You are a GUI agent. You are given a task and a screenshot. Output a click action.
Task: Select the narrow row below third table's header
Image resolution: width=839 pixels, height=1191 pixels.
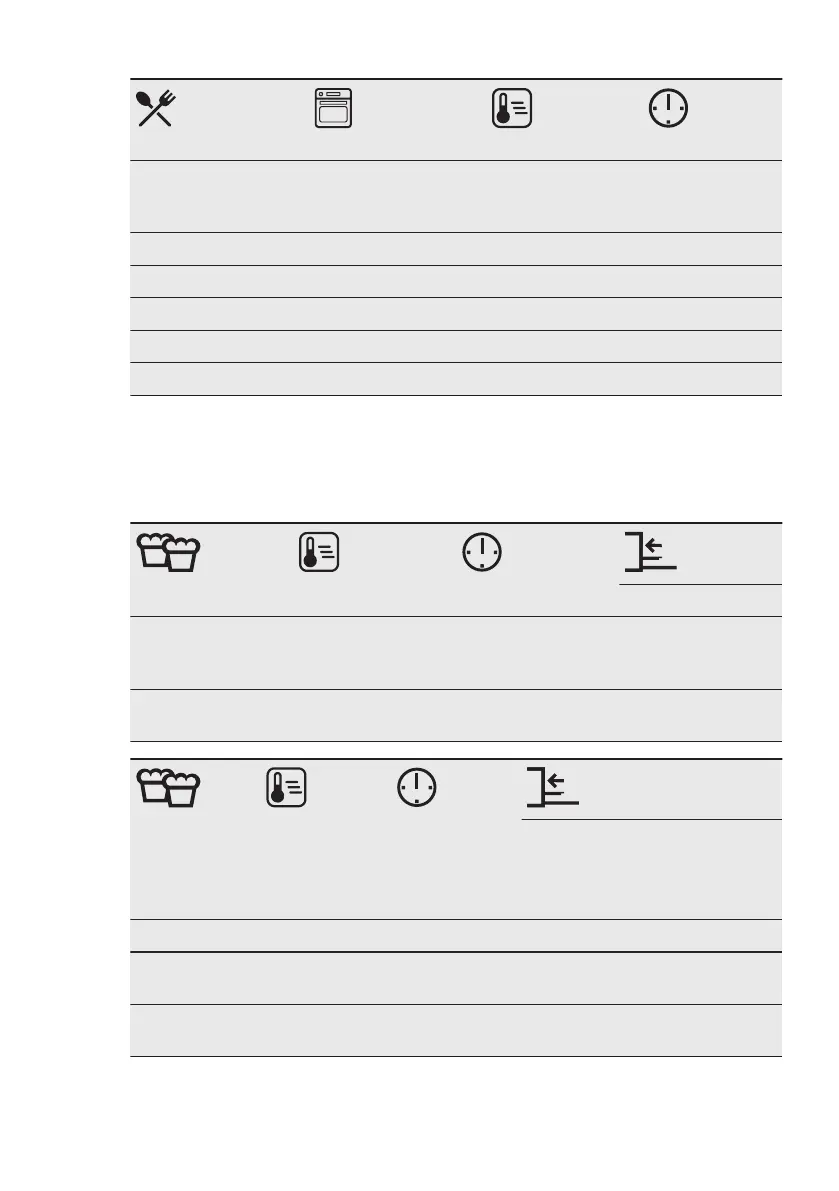pyautogui.click(x=456, y=936)
